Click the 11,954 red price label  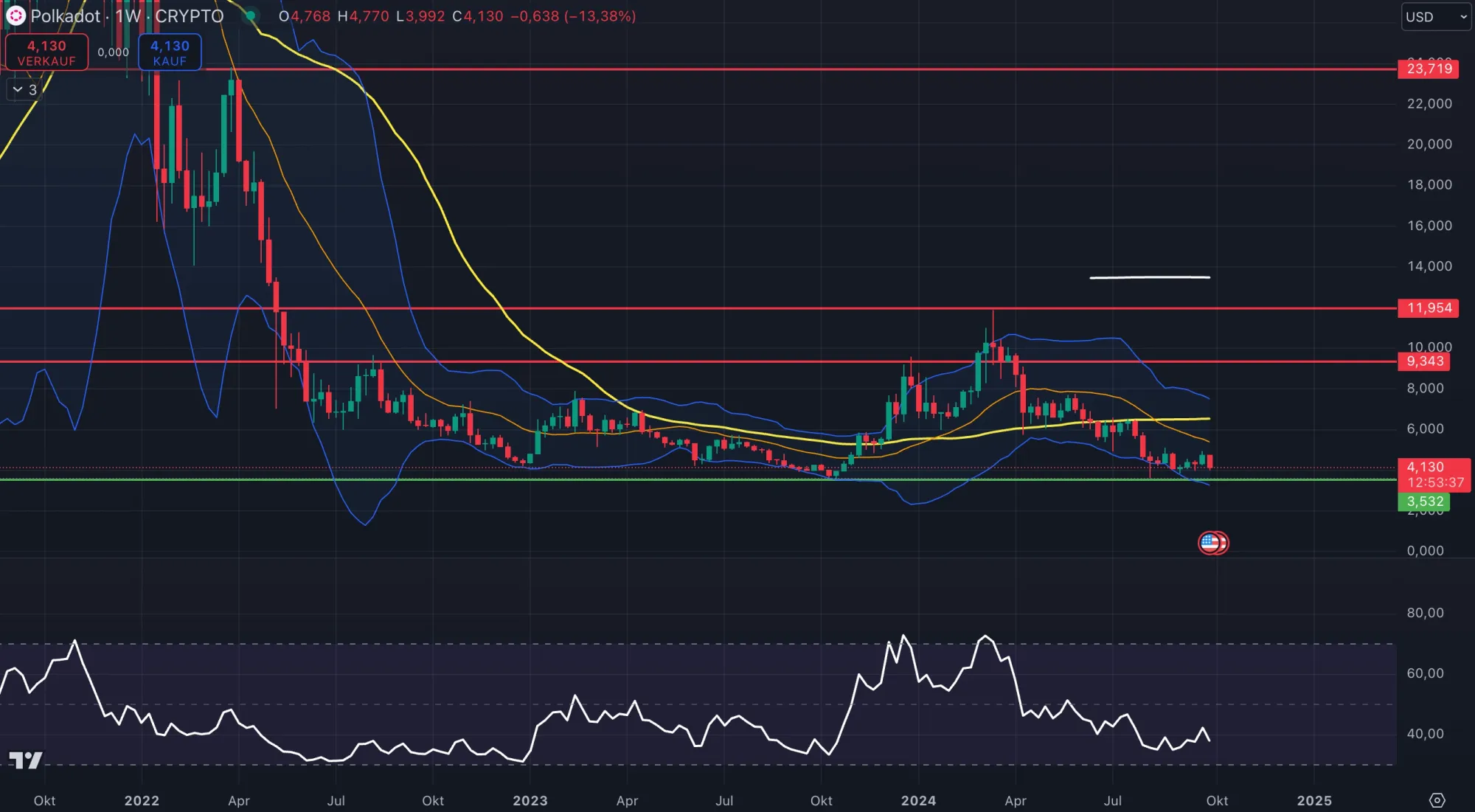(x=1428, y=308)
